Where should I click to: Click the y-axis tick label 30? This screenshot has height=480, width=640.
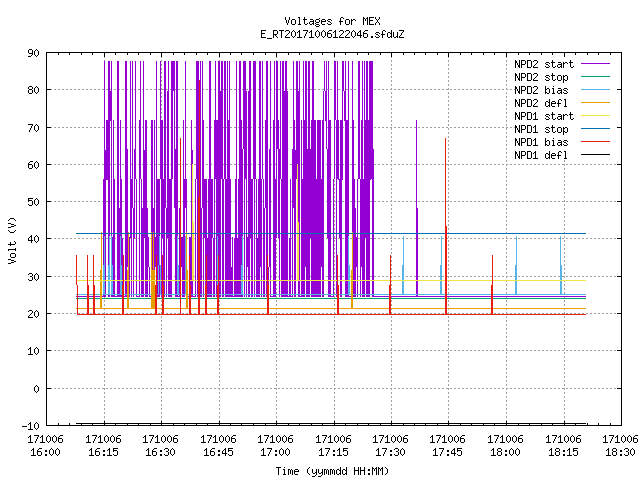[x=33, y=277]
